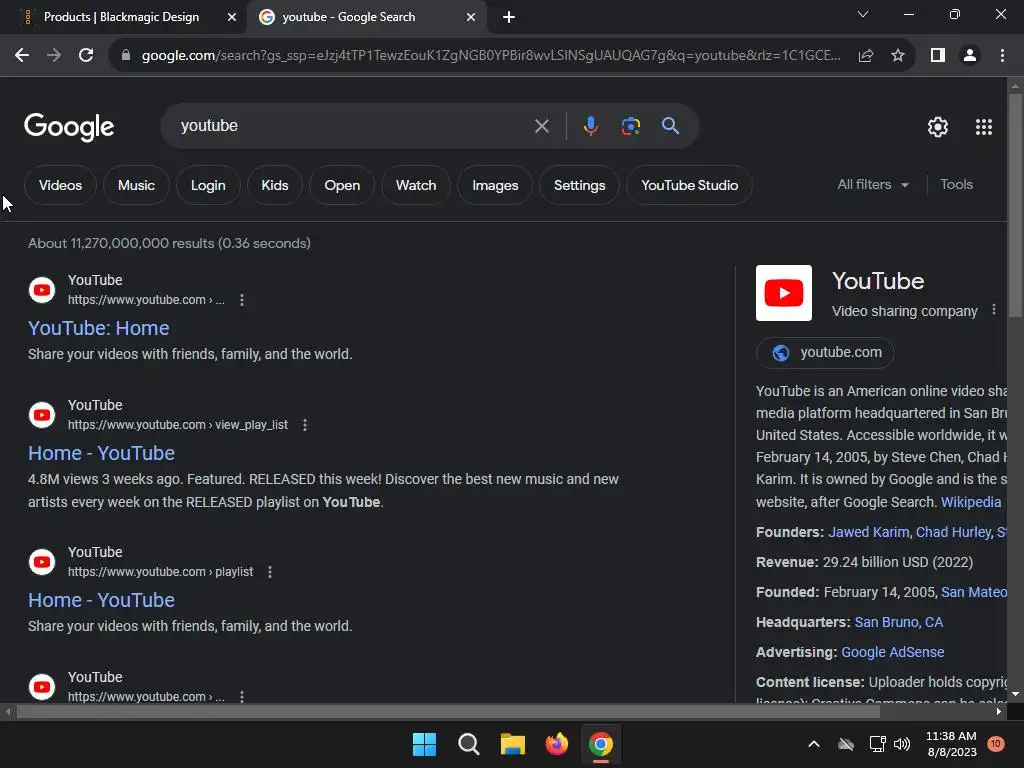Select the Settings filter chip
The image size is (1024, 768).
tap(579, 185)
